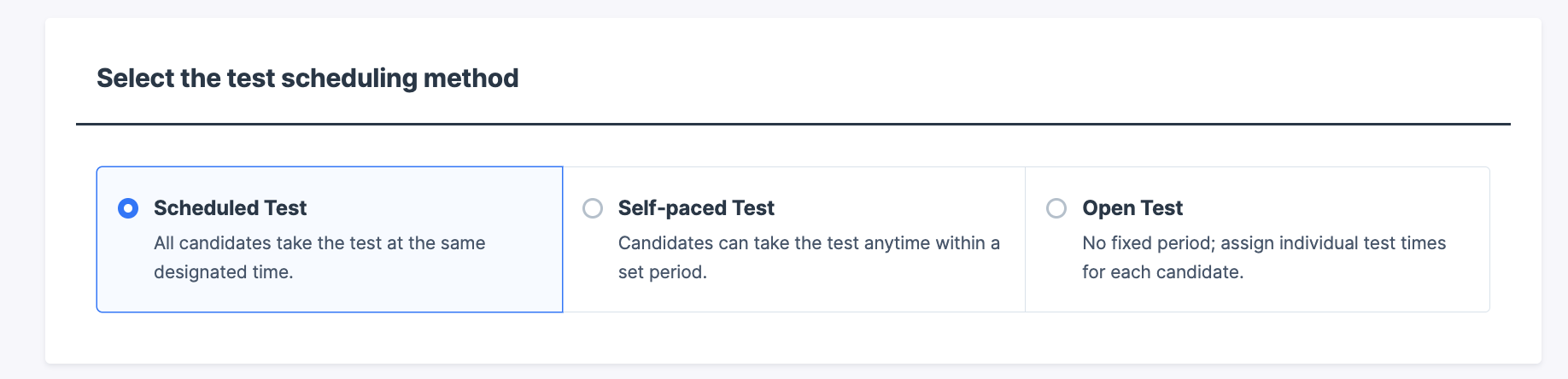Select the Self-paced Test radio button
This screenshot has height=379, width=1568.
coord(593,208)
